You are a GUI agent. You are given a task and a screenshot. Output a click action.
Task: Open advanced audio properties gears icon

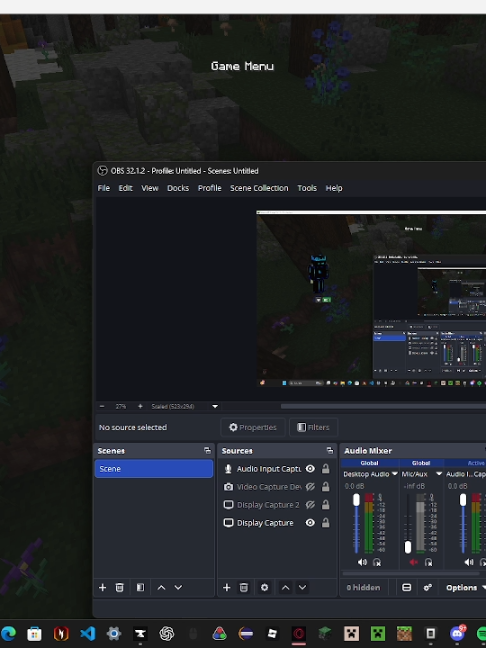(x=428, y=587)
